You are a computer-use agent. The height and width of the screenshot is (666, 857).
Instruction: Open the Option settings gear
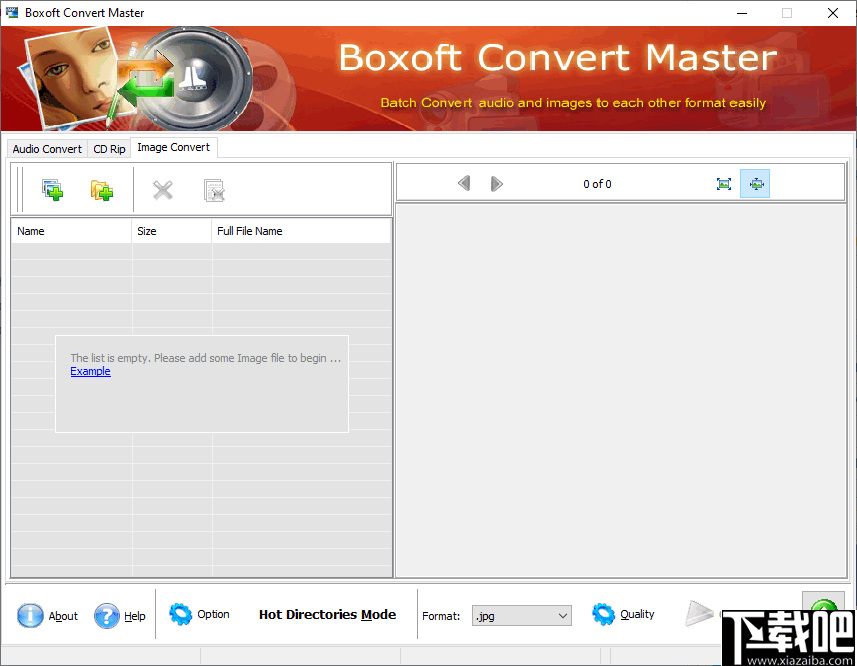182,614
